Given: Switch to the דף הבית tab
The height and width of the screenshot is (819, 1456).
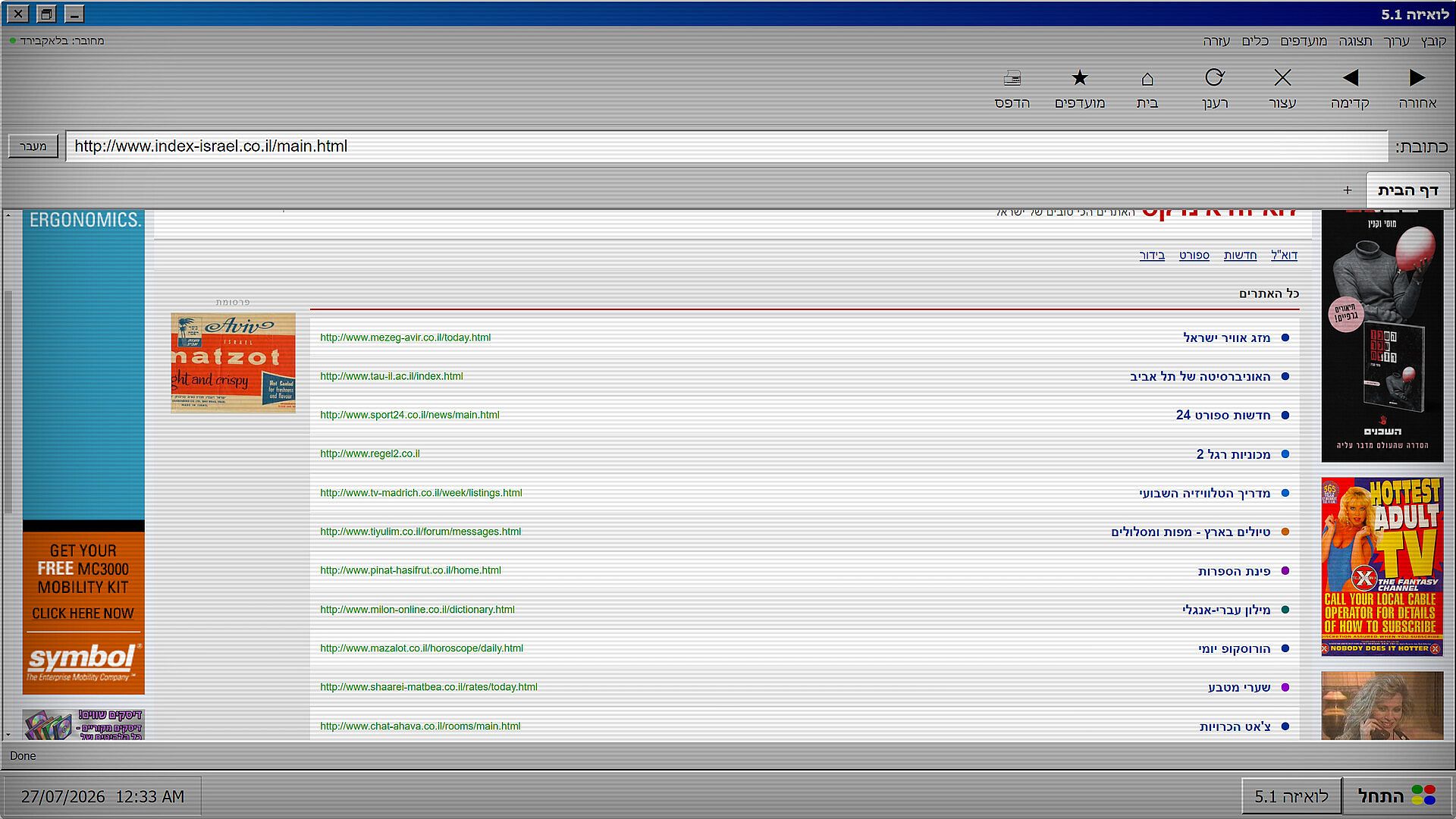Looking at the screenshot, I should [x=1407, y=190].
